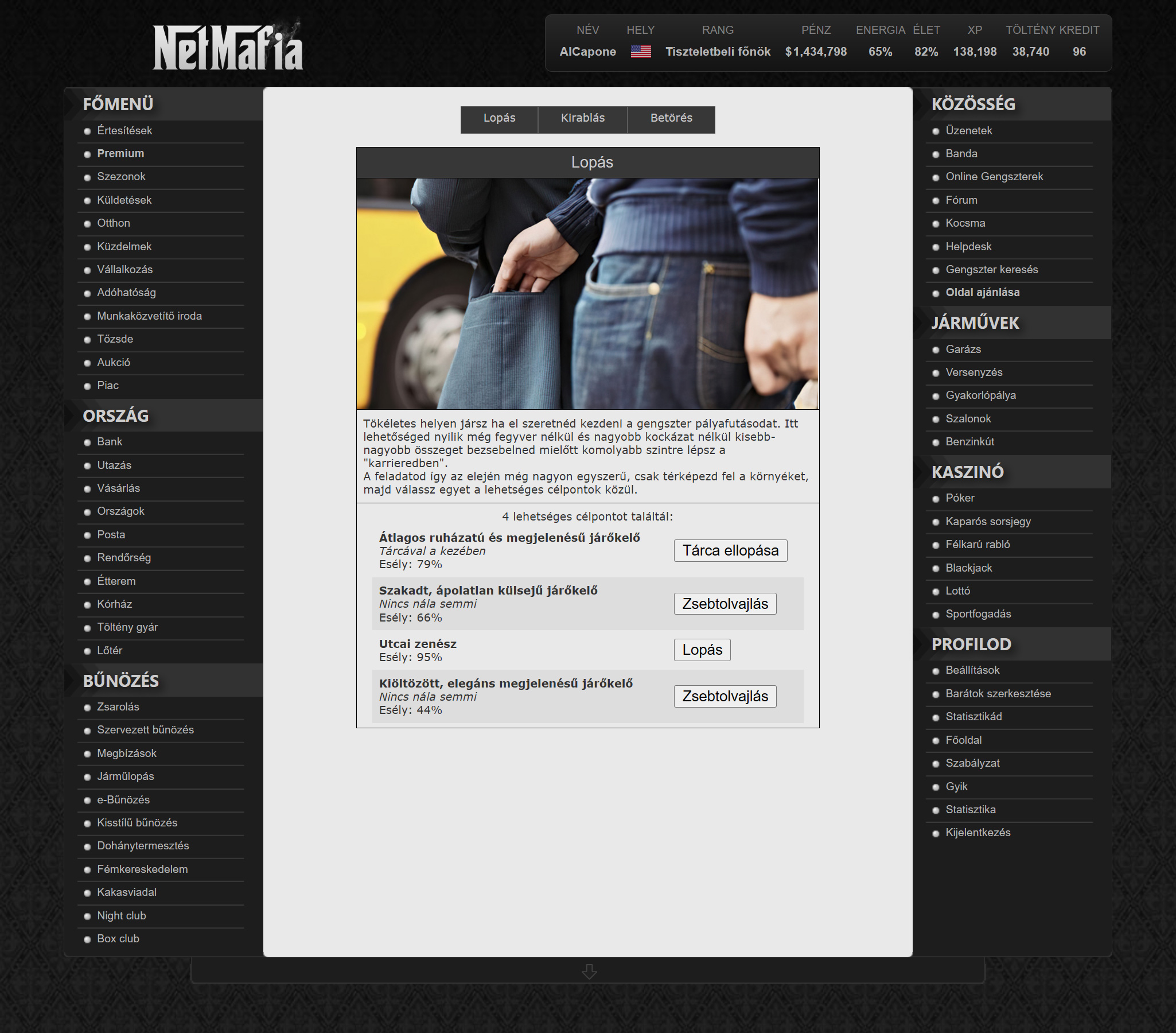
Task: Click Zsebtolvajlás for the 66% target
Action: tap(725, 604)
